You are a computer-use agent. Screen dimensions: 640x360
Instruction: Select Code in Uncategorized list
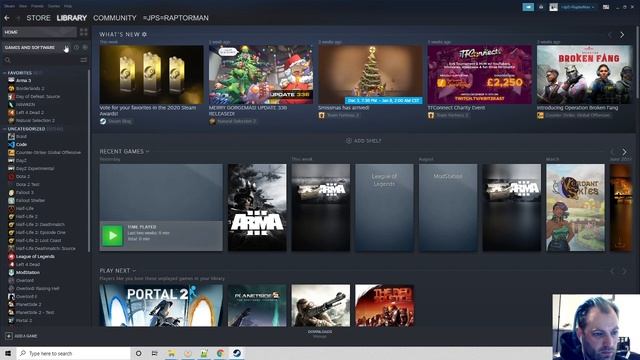21,144
